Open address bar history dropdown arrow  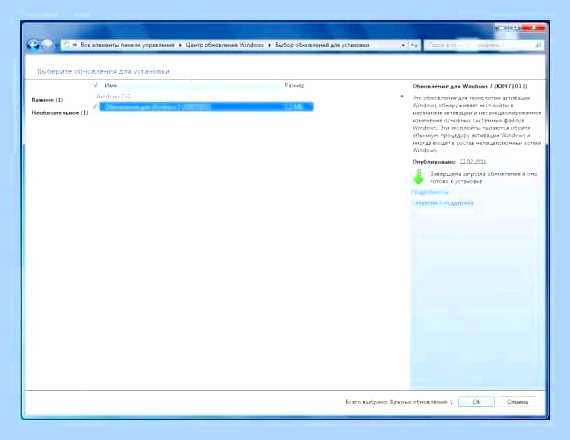pos(403,45)
